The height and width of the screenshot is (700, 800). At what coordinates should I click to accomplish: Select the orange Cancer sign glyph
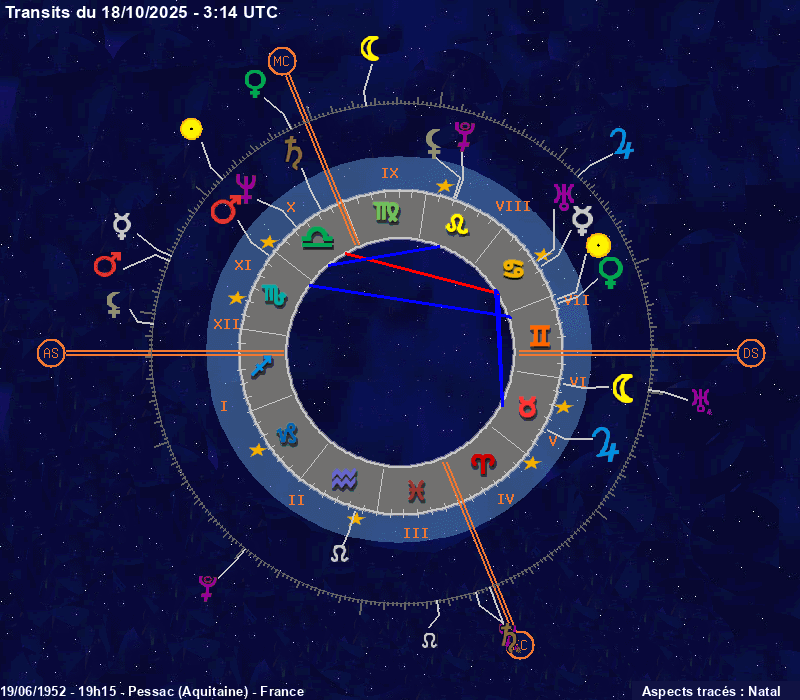[512, 268]
